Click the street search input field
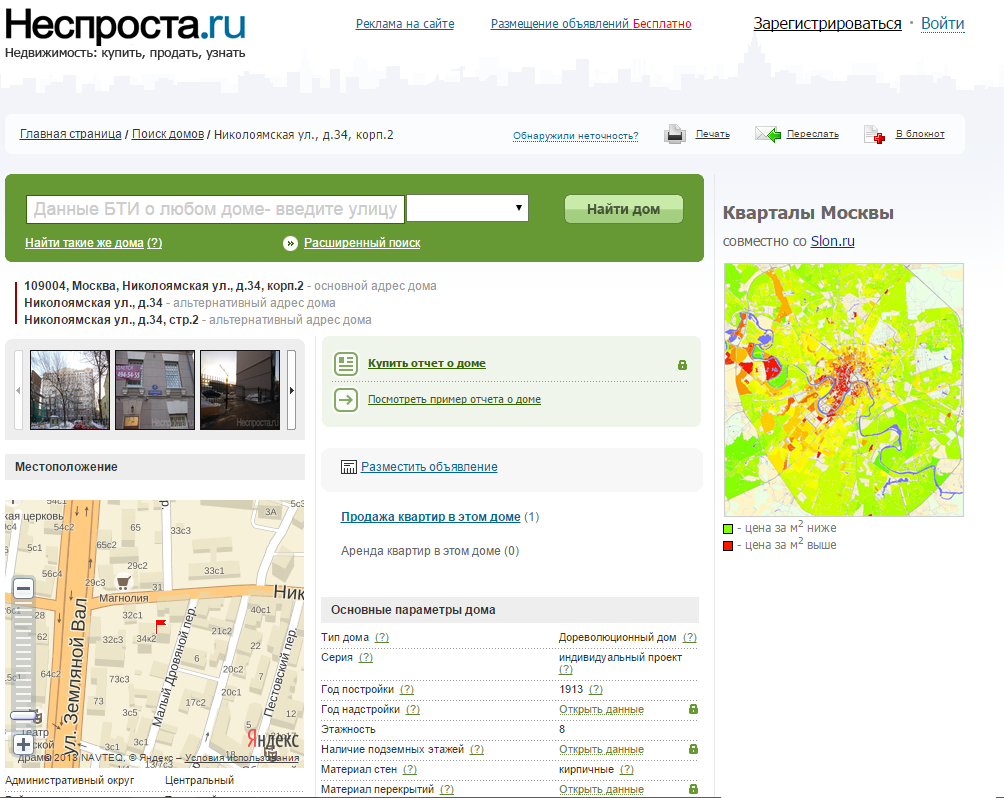 pos(215,209)
